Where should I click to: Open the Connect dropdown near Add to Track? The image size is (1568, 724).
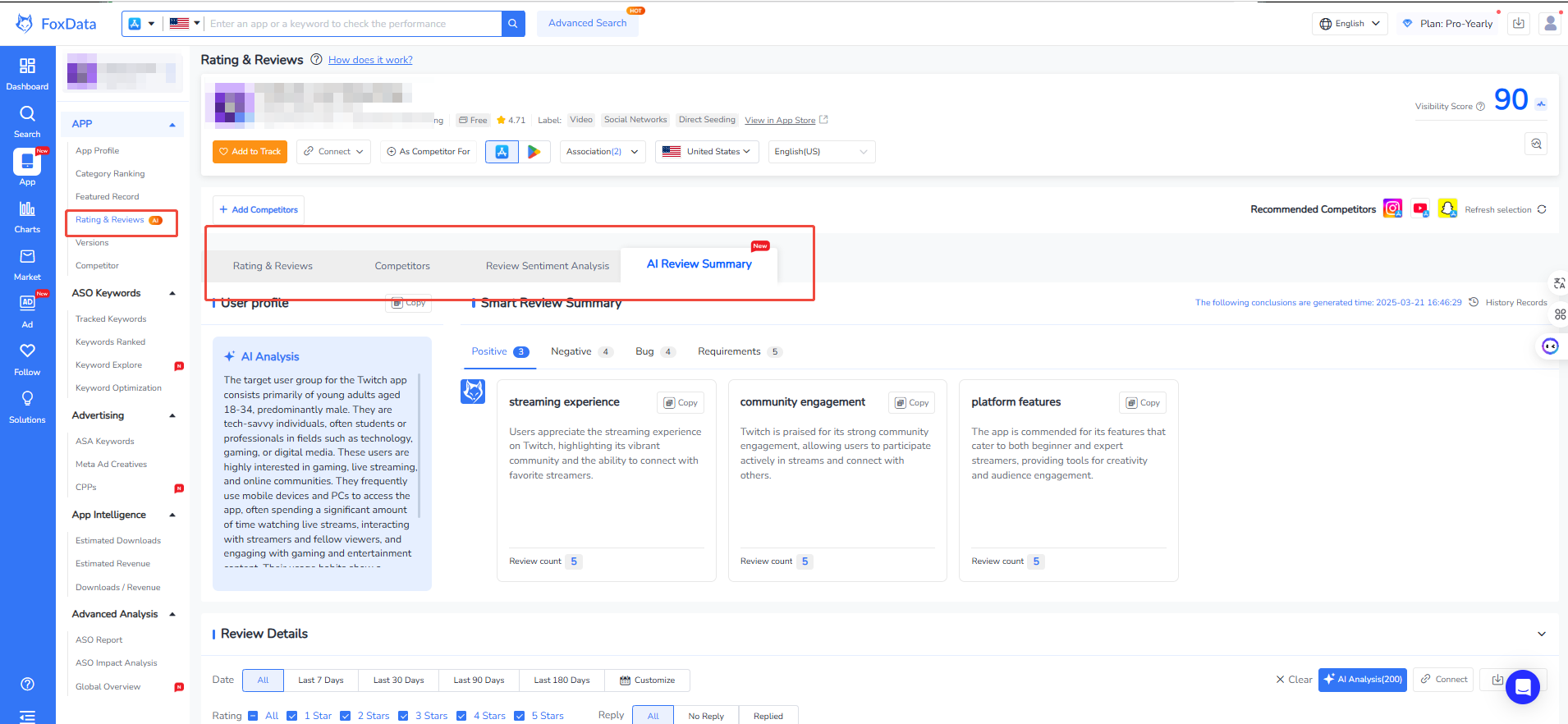pos(333,152)
